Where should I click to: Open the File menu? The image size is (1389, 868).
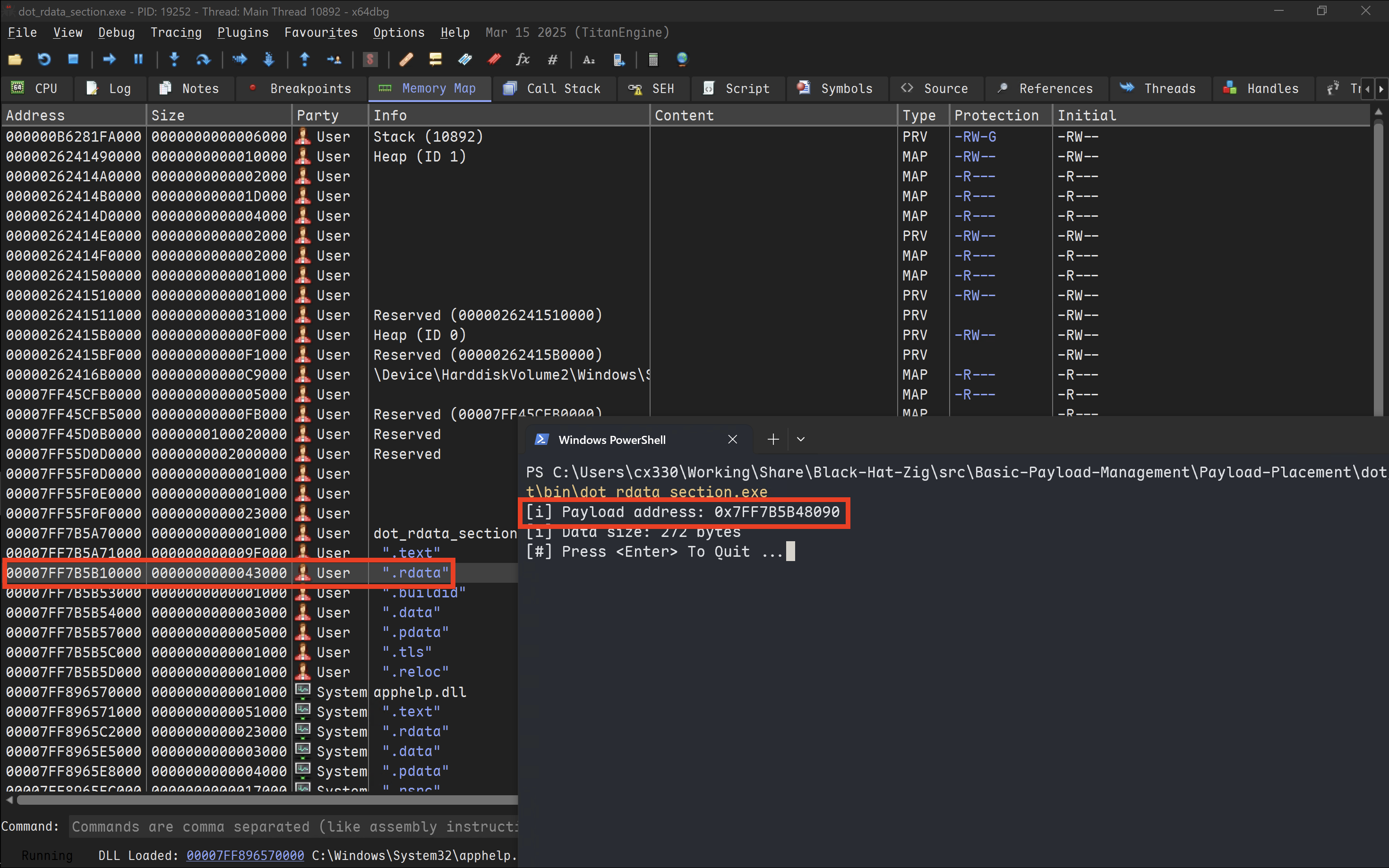coord(22,33)
